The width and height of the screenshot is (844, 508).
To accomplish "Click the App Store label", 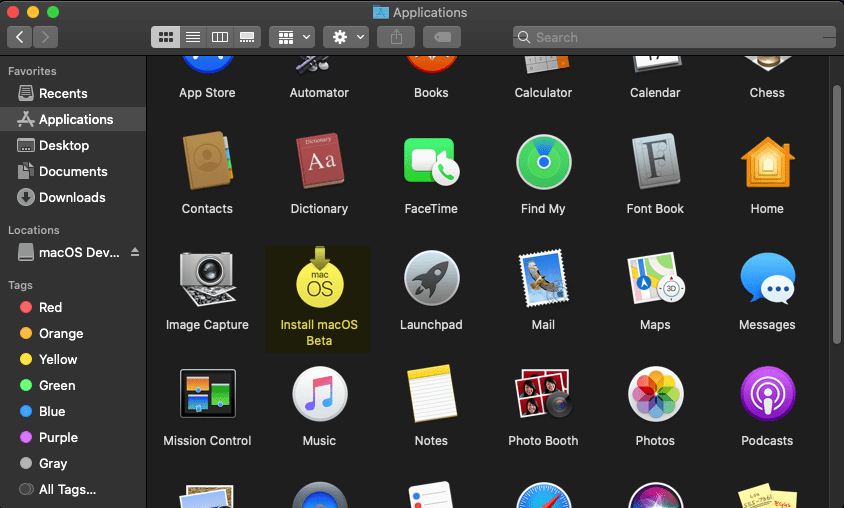I will (207, 93).
